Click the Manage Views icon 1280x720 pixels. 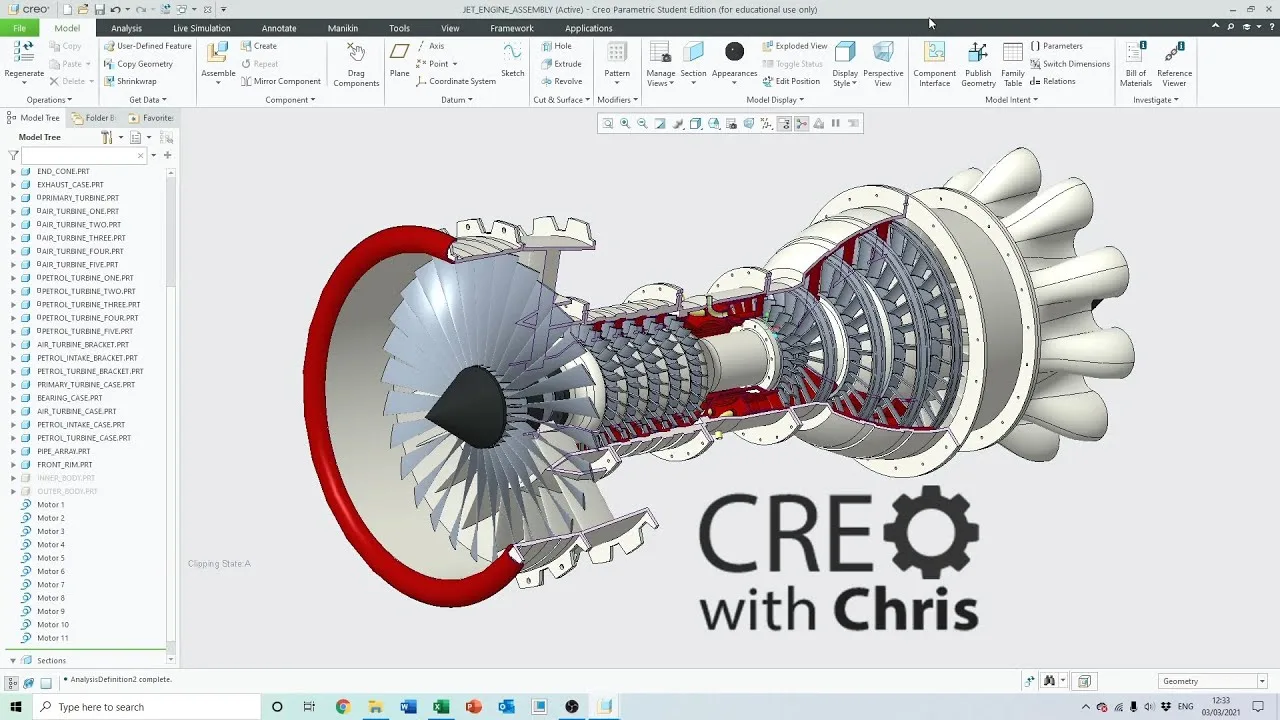(x=660, y=52)
